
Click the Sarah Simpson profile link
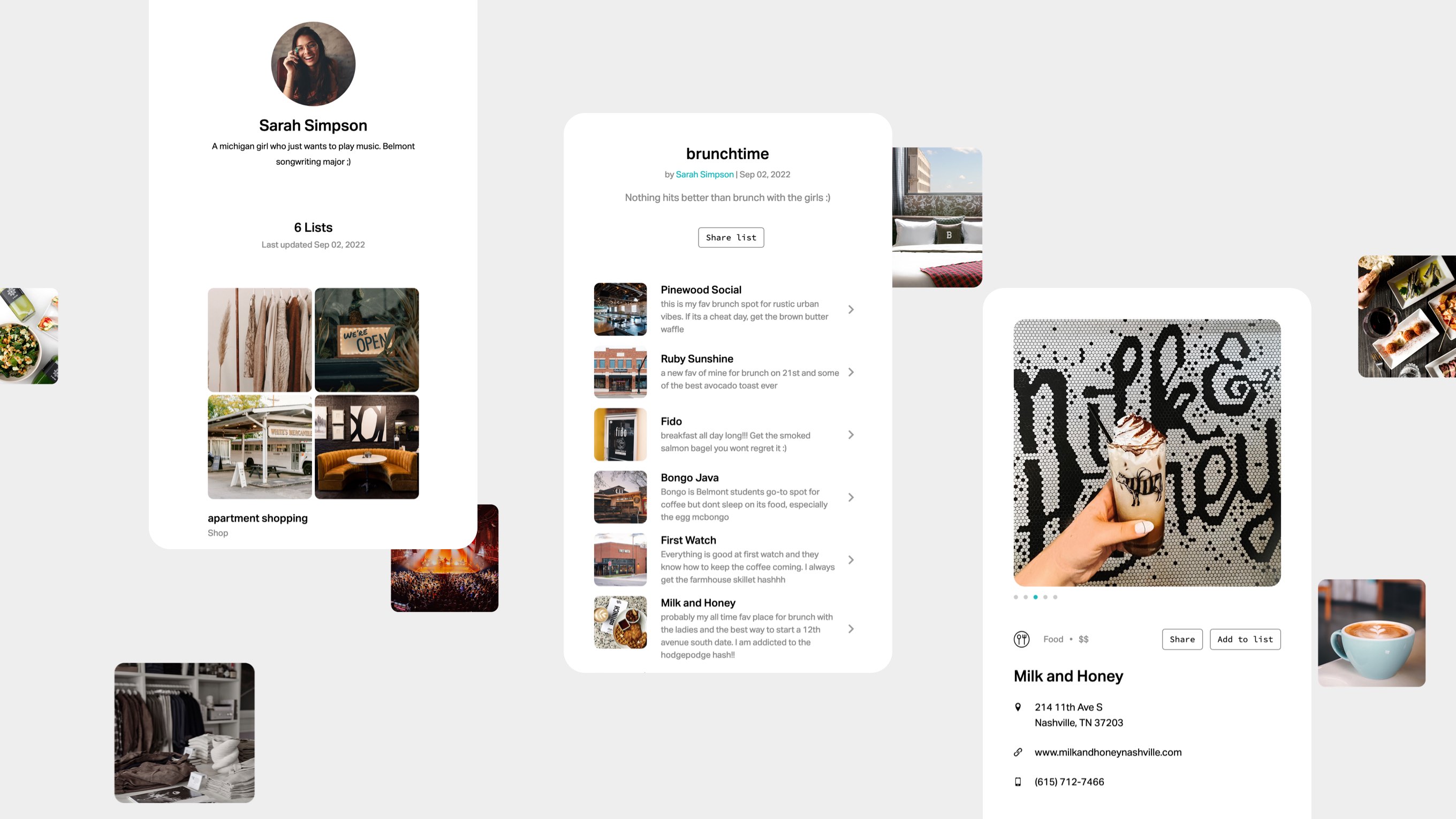pyautogui.click(x=704, y=174)
